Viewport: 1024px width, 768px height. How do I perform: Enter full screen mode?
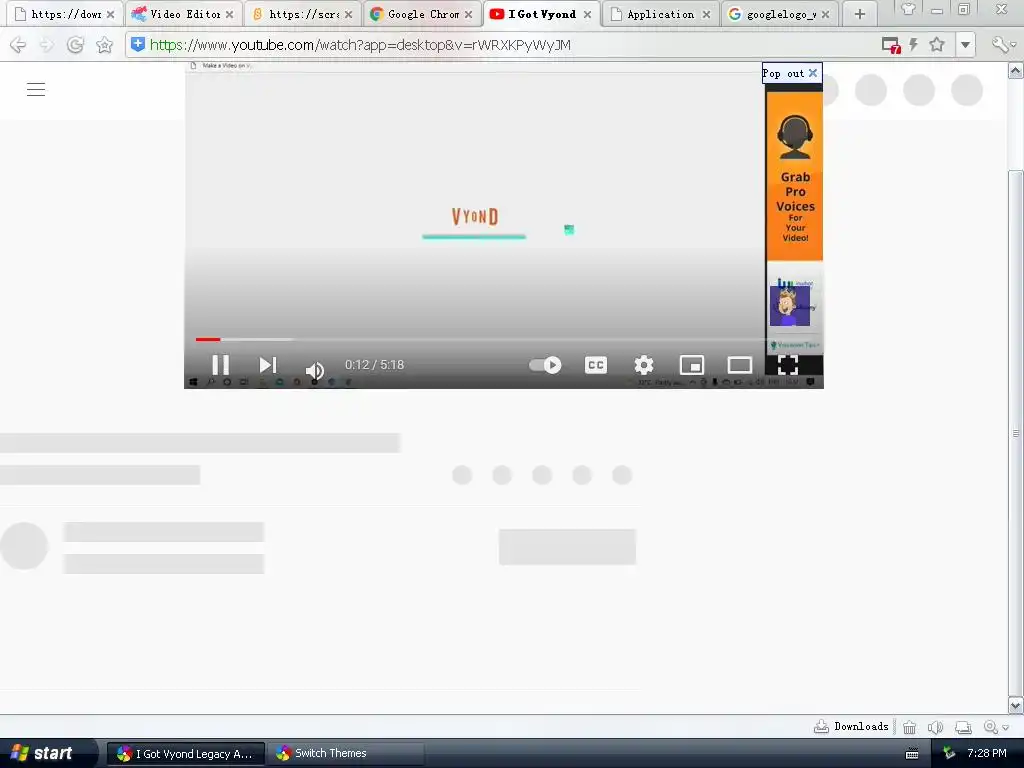coord(788,364)
